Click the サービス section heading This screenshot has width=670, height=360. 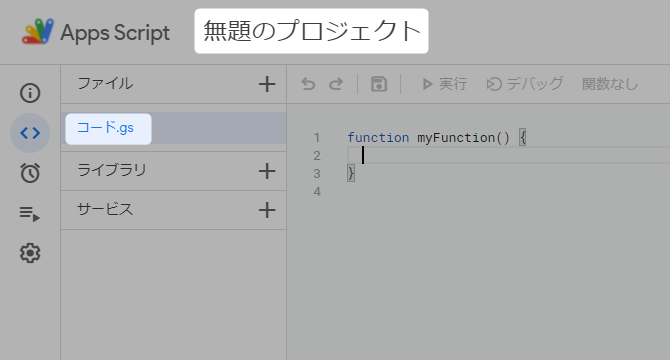tap(105, 209)
